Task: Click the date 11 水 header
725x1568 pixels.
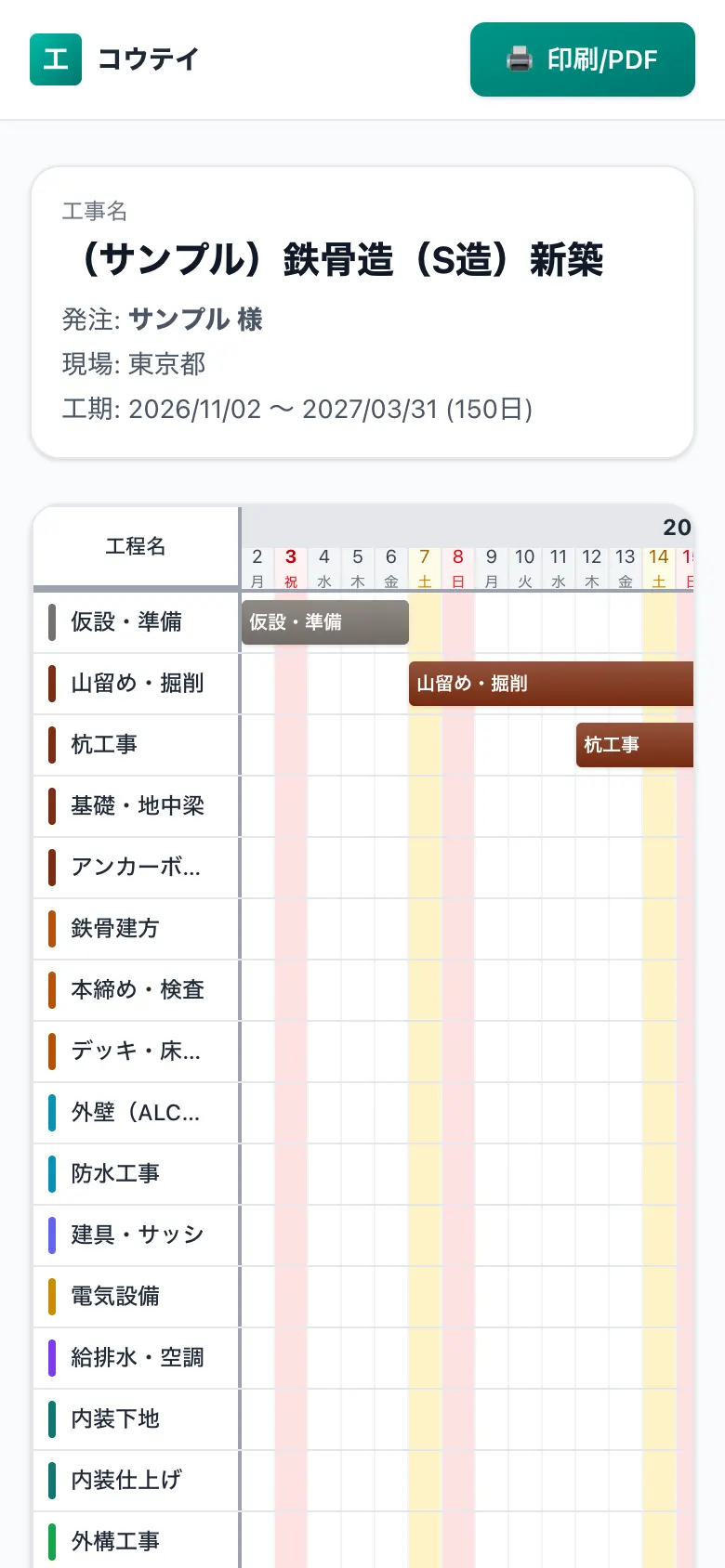Action: (x=559, y=568)
